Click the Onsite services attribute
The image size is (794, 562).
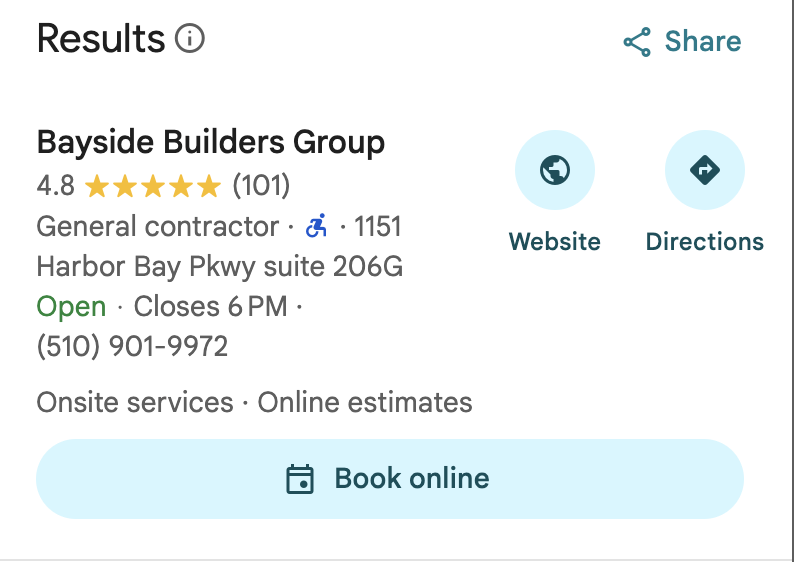(134, 403)
